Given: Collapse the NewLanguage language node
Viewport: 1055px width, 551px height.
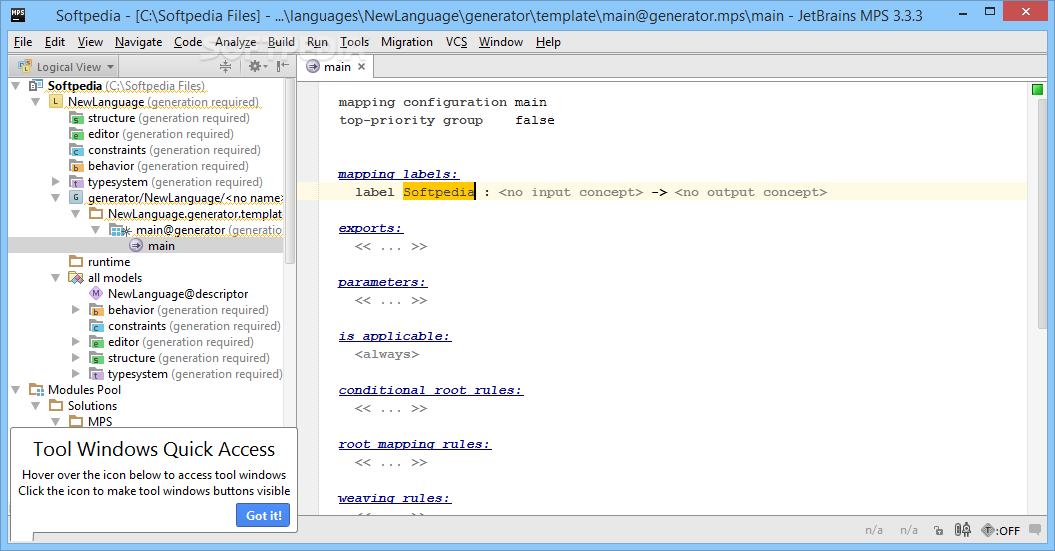Looking at the screenshot, I should click(36, 102).
